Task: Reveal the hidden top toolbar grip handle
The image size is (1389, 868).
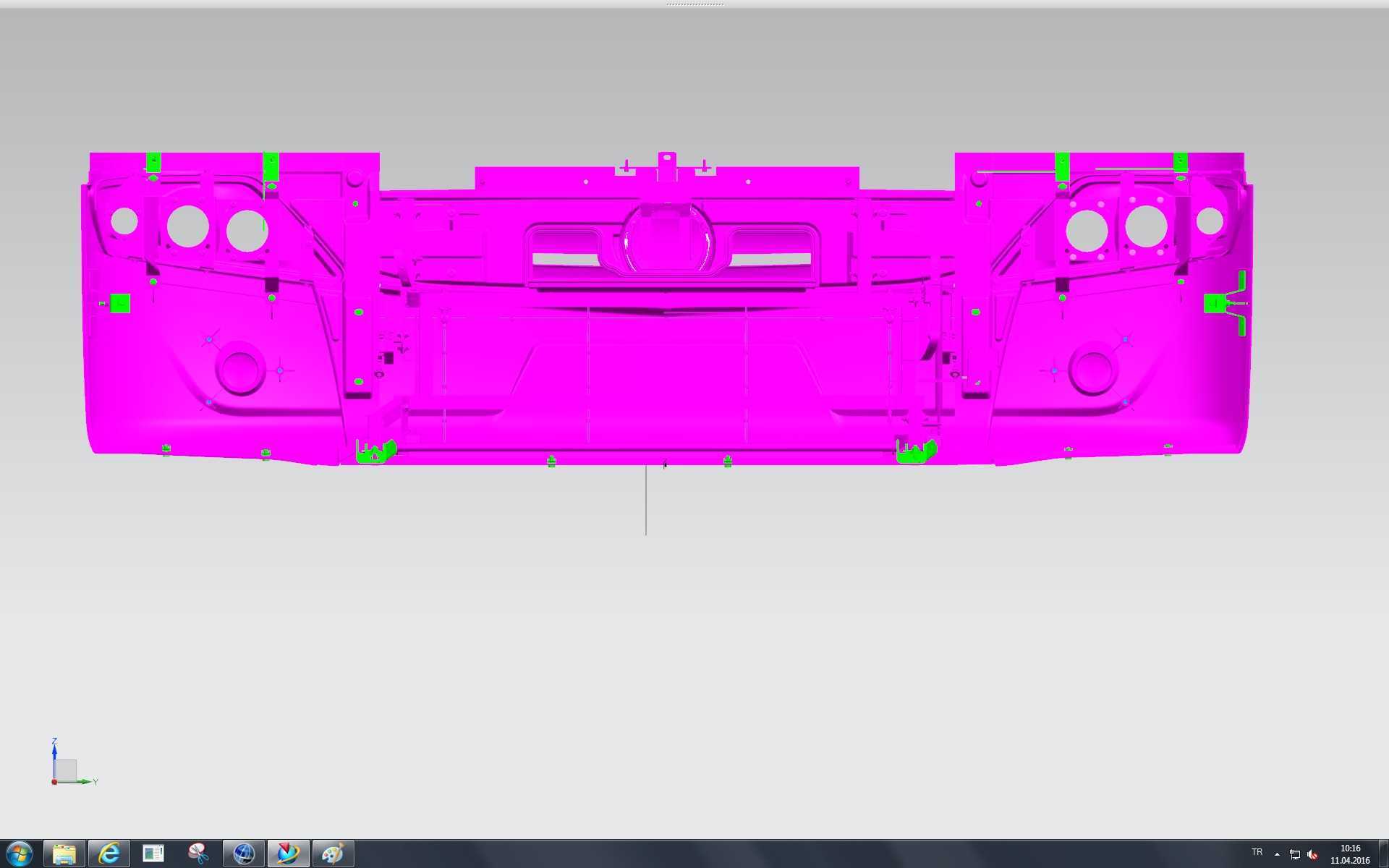Action: pyautogui.click(x=694, y=4)
